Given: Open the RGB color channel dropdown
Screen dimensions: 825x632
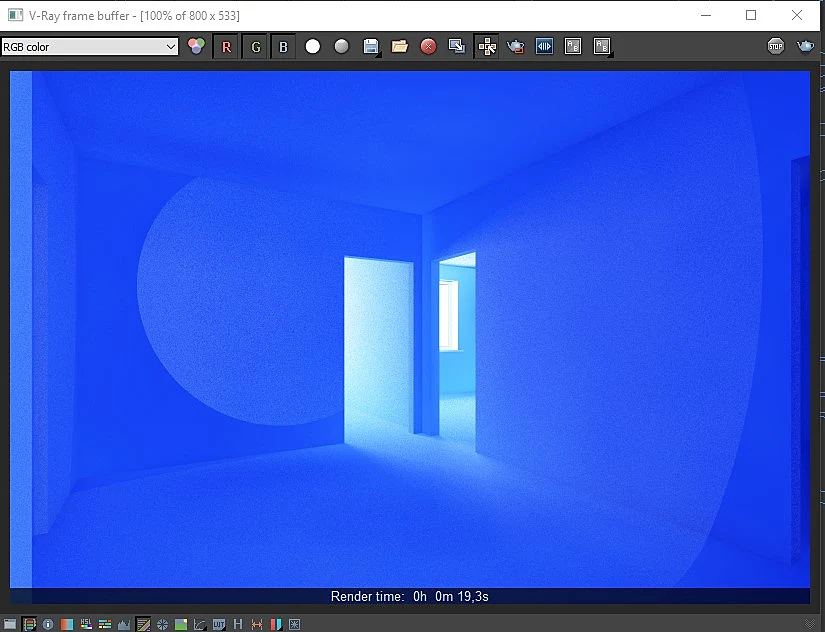Looking at the screenshot, I should click(89, 47).
